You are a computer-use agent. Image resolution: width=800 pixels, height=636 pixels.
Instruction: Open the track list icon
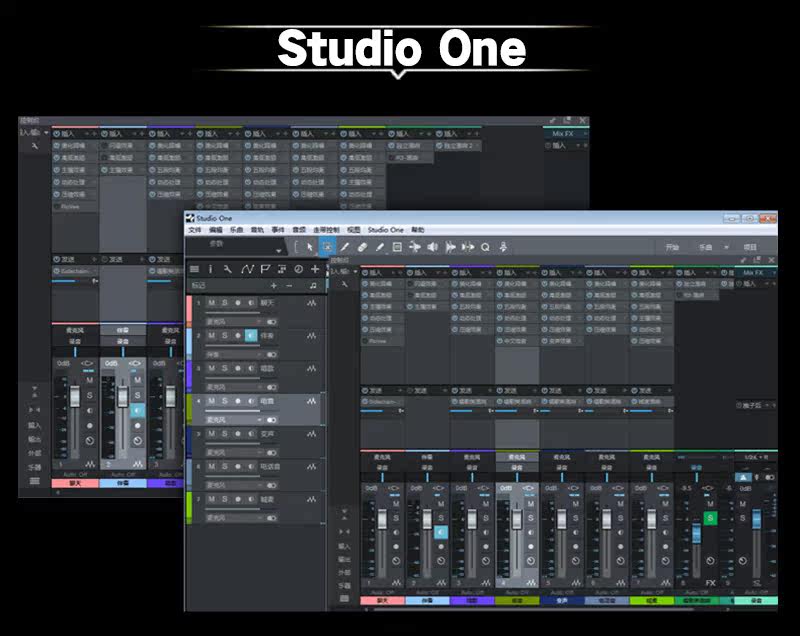coord(194,269)
